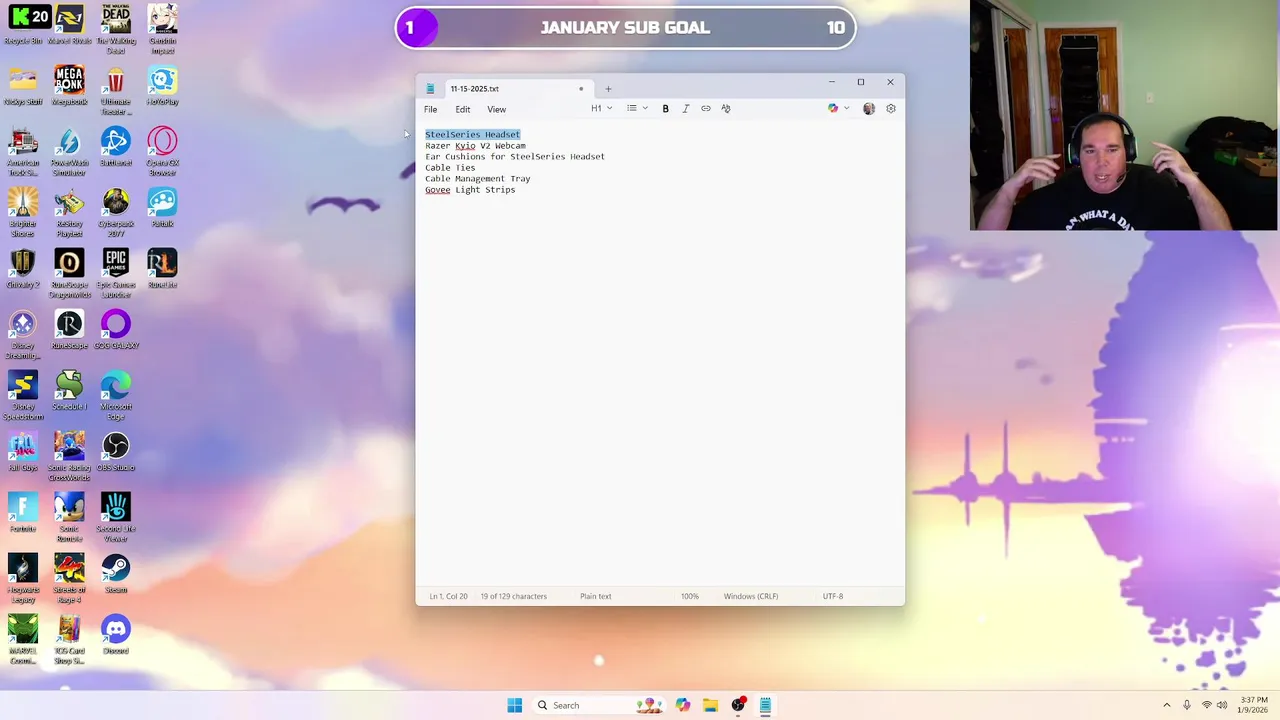Image resolution: width=1280 pixels, height=720 pixels.
Task: Select the Steam desktop icon
Action: point(116,575)
